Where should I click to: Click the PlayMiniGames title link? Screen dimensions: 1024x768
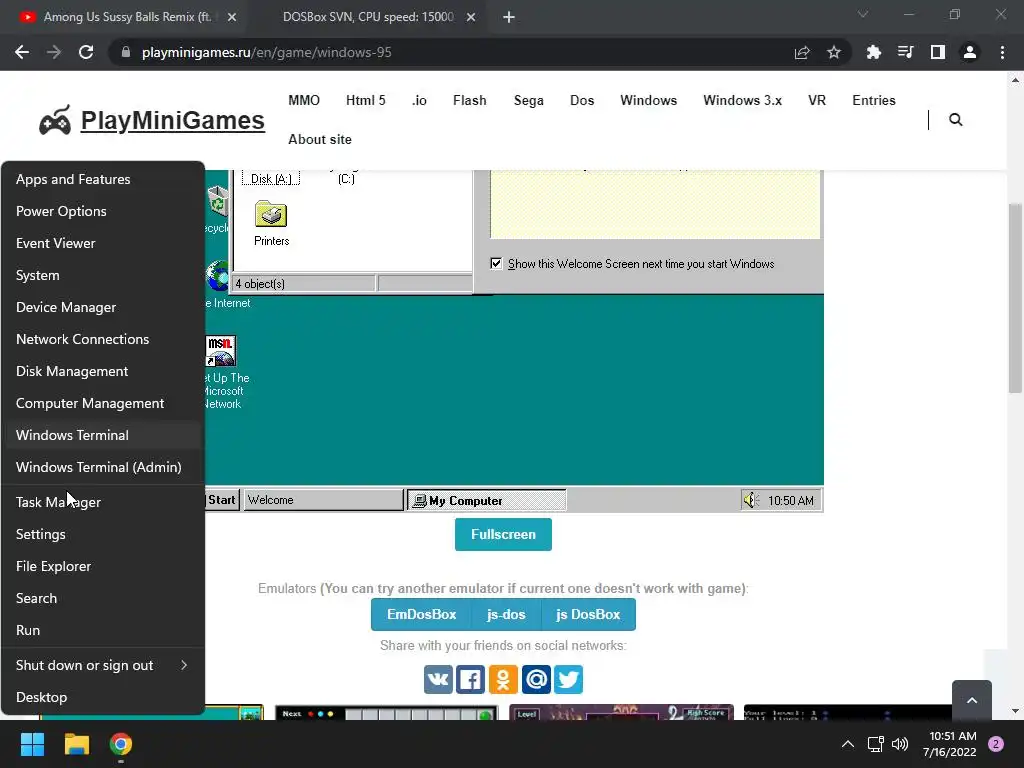pos(172,120)
